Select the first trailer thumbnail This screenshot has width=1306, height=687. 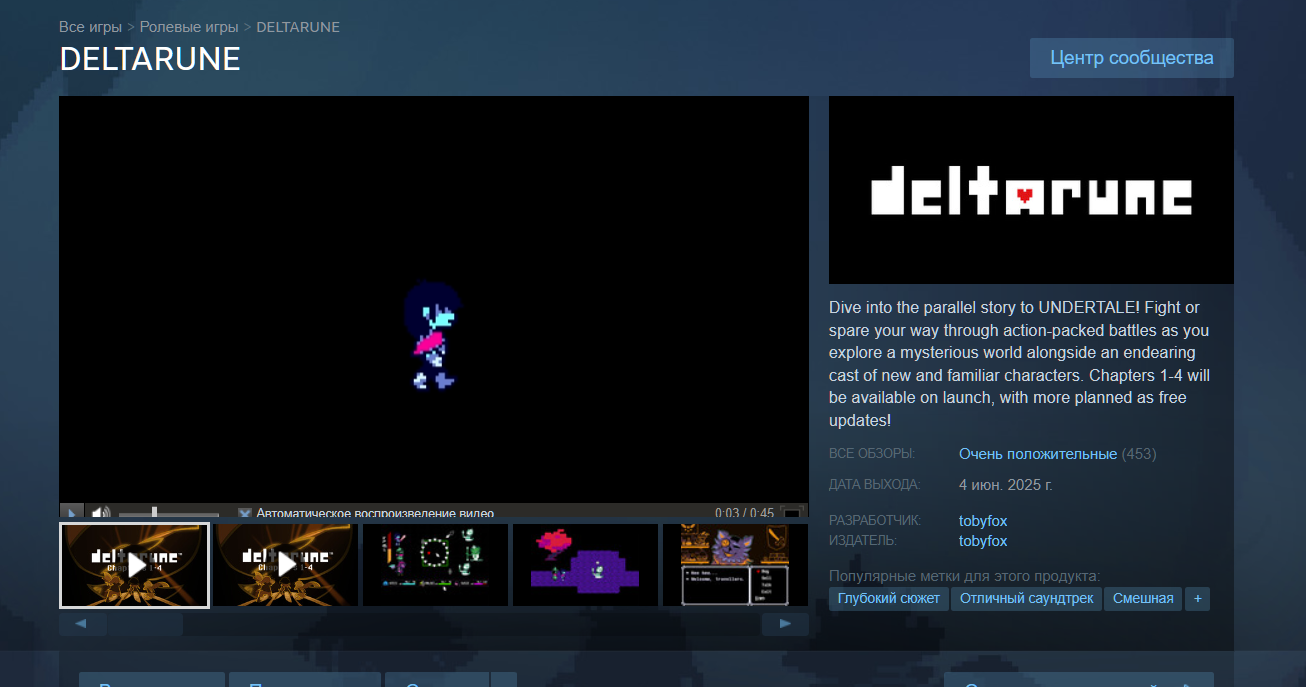(134, 565)
